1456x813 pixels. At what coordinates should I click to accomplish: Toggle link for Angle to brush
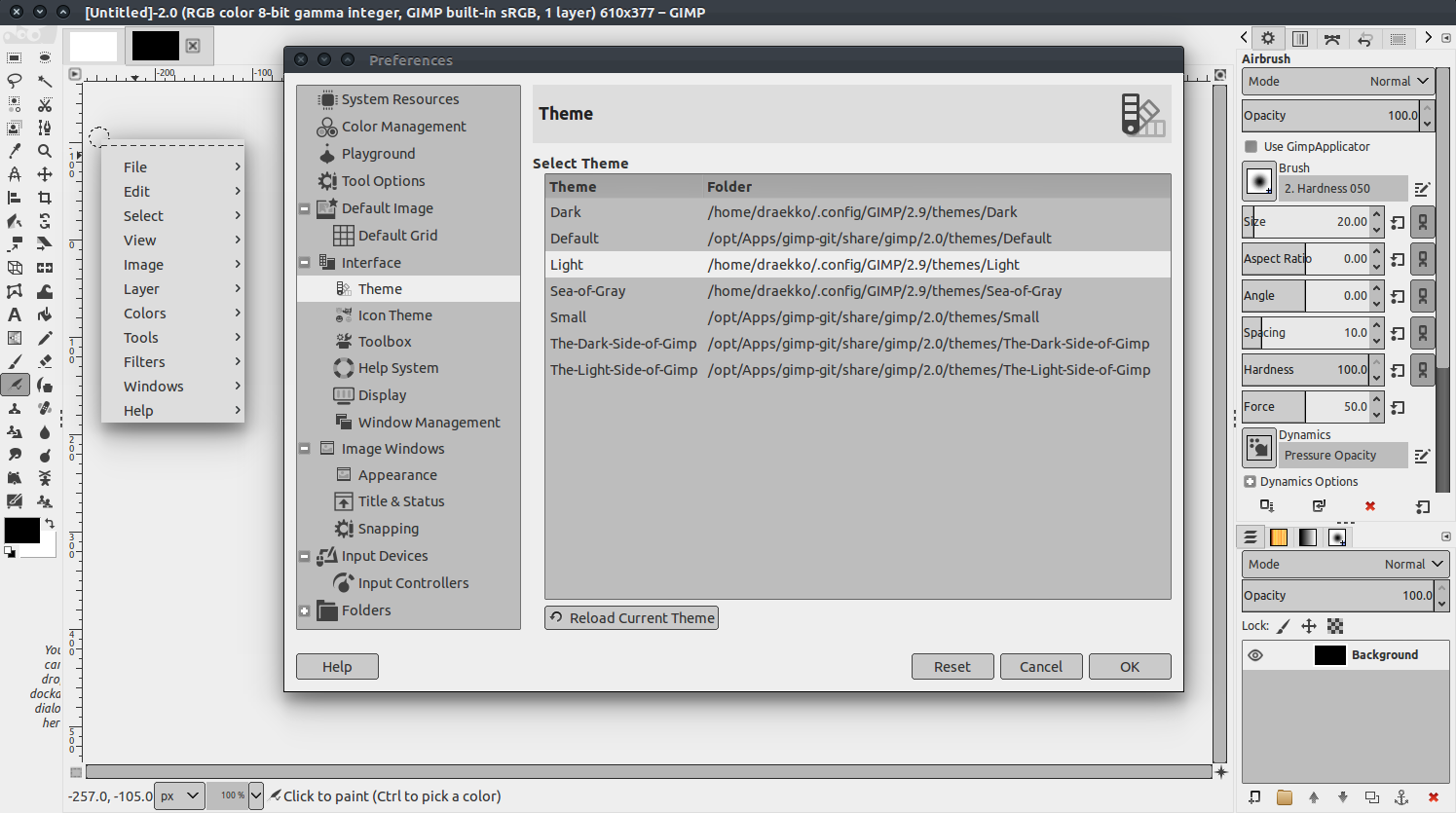coord(1423,296)
